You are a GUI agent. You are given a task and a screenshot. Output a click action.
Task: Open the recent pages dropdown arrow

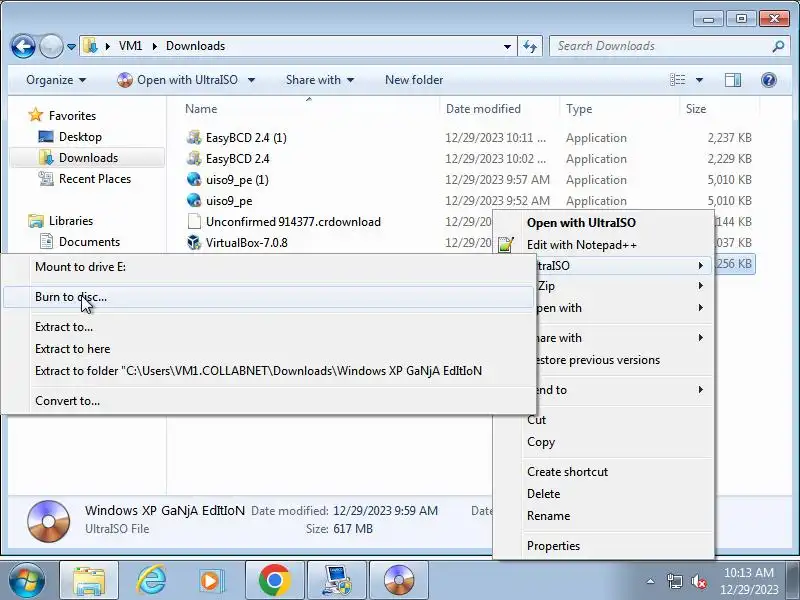[71, 47]
